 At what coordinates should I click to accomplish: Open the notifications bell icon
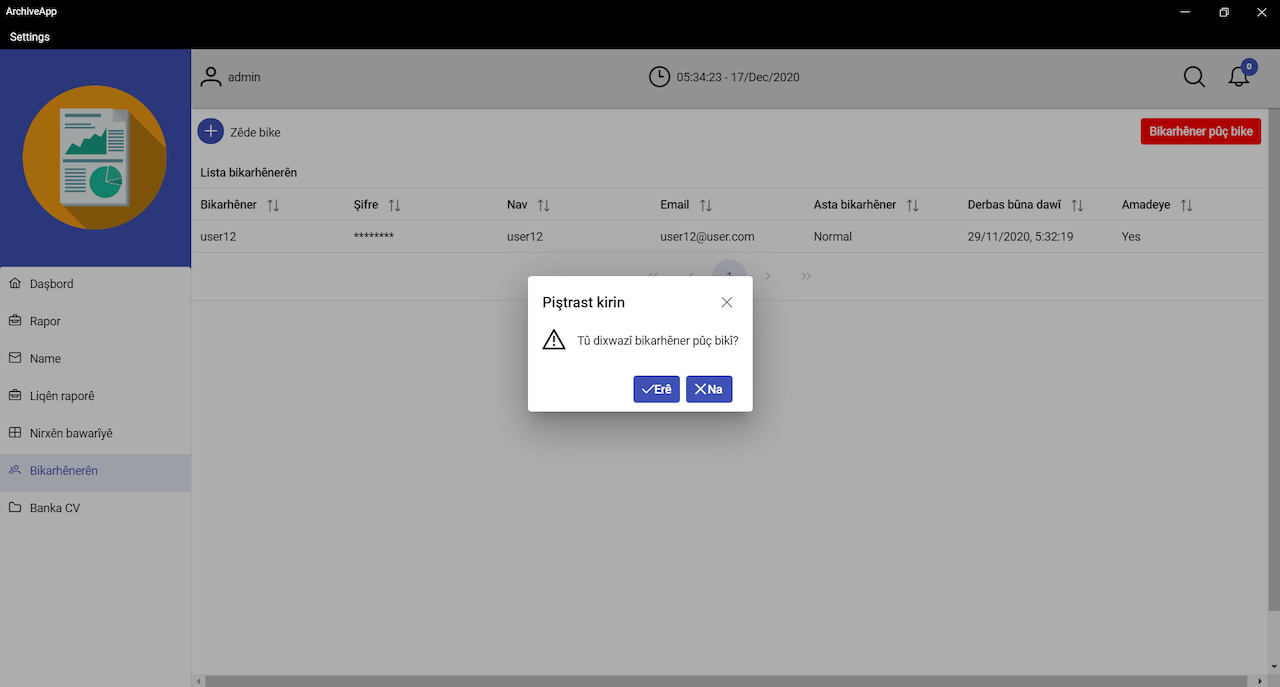pos(1239,77)
